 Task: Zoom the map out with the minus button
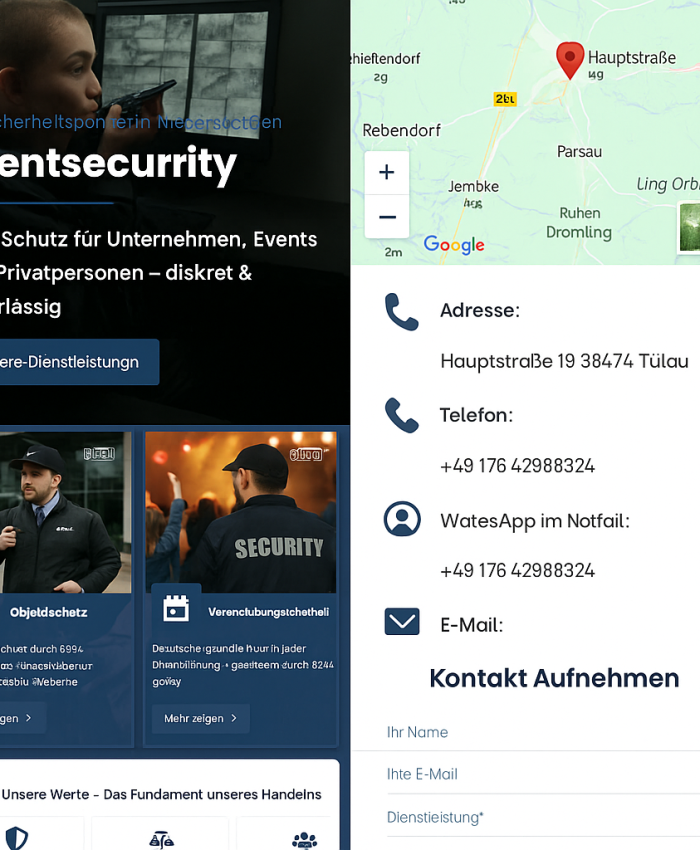[x=386, y=215]
